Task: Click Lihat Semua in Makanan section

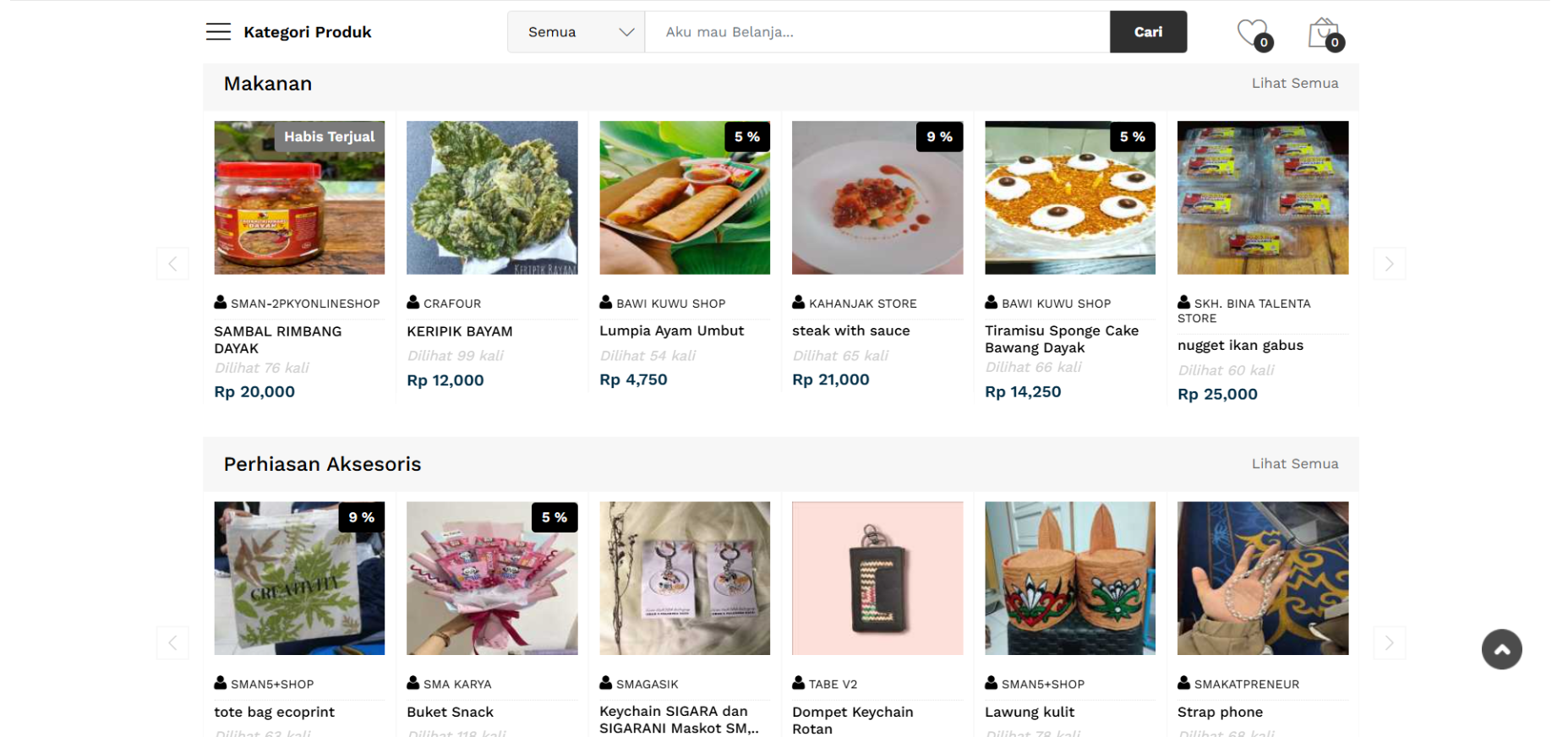Action: [x=1294, y=83]
